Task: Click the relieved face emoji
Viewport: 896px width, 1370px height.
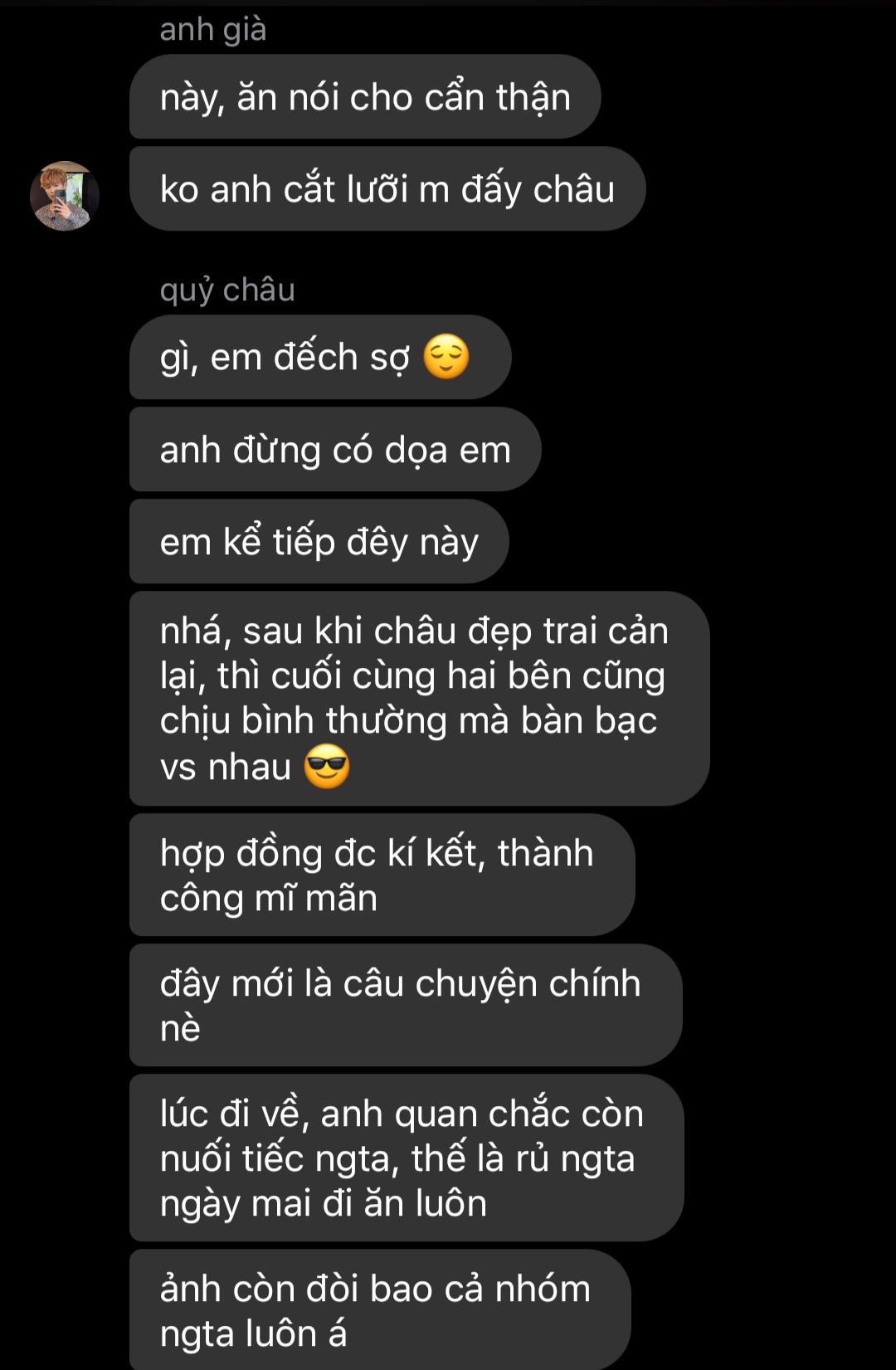Action: [446, 357]
